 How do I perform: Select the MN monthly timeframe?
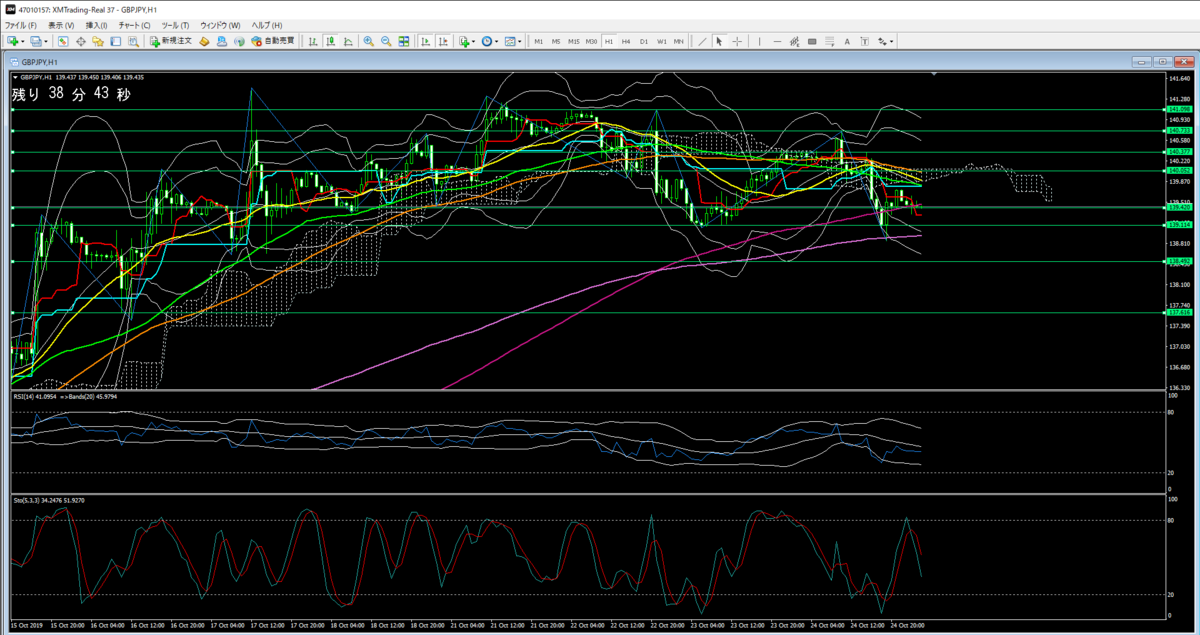coord(679,41)
